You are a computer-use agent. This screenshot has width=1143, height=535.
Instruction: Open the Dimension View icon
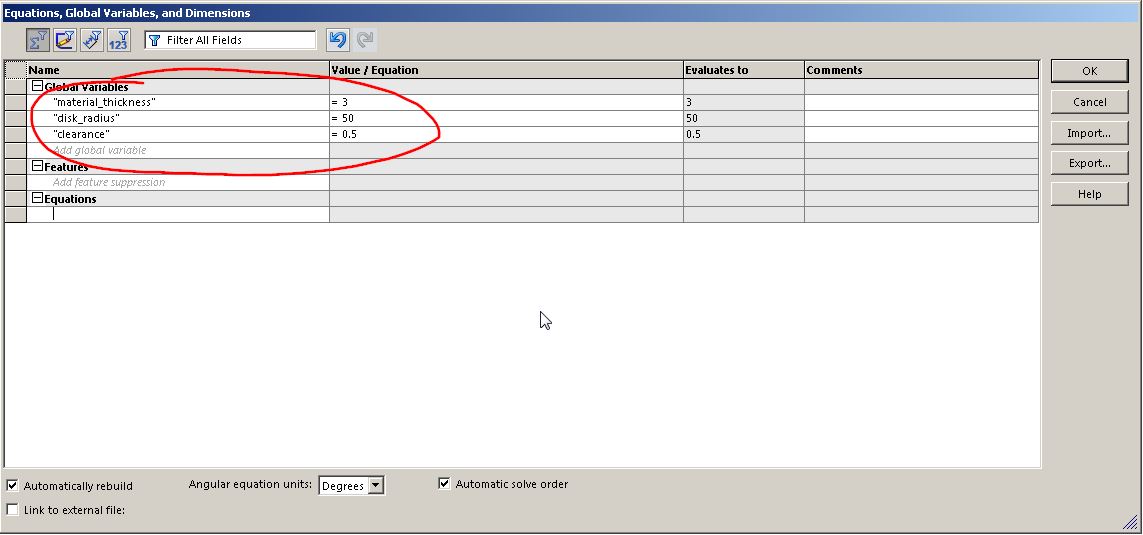click(92, 40)
